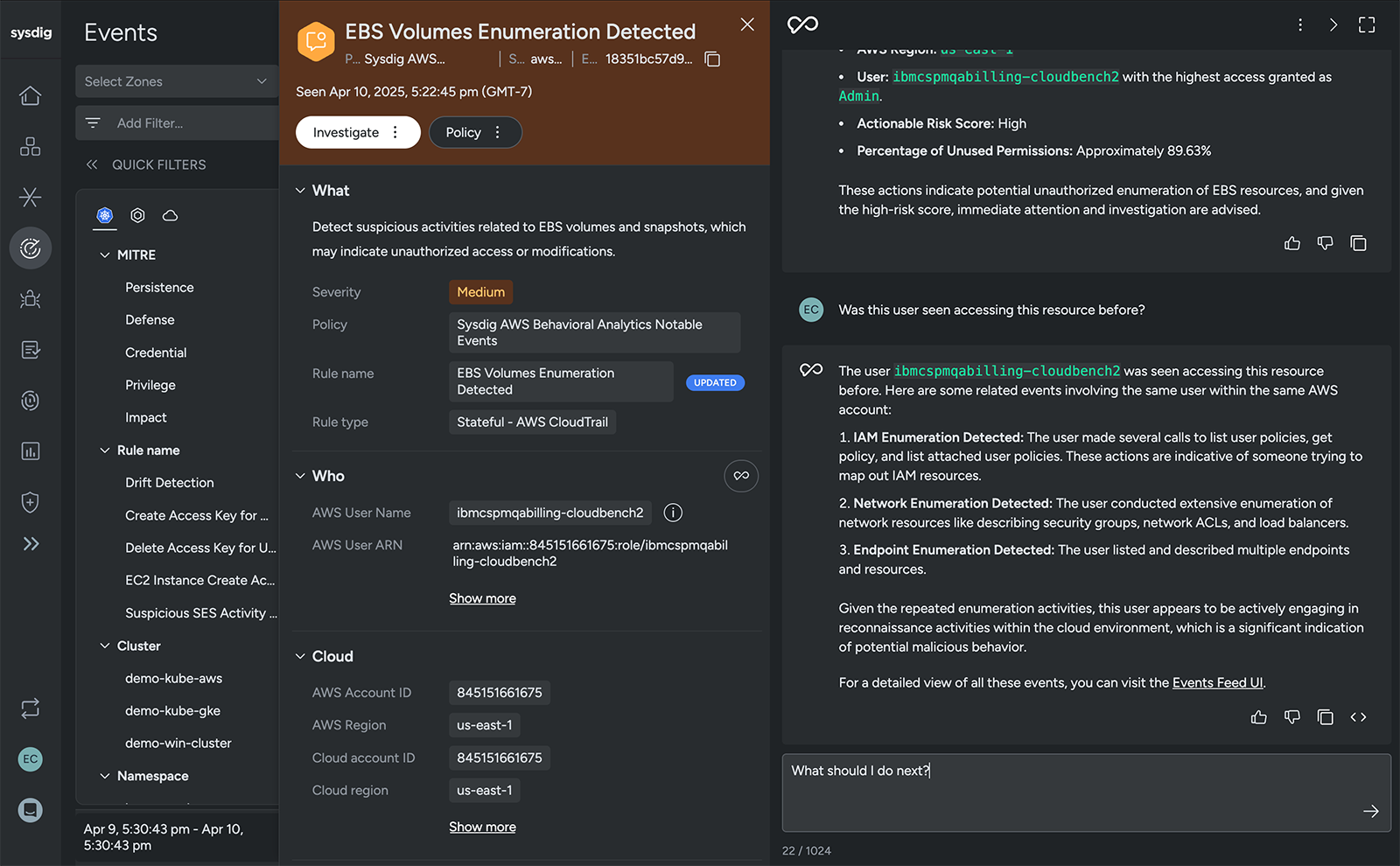
Task: Select the cloud quick filter icon
Action: 171,215
